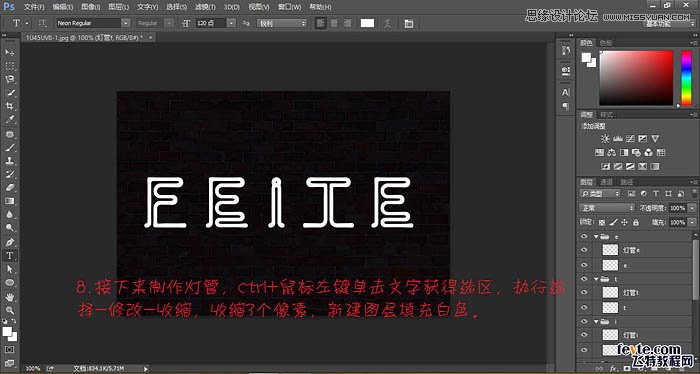The width and height of the screenshot is (700, 374).
Task: Add a Brightness/Contrast adjustment
Action: point(605,139)
